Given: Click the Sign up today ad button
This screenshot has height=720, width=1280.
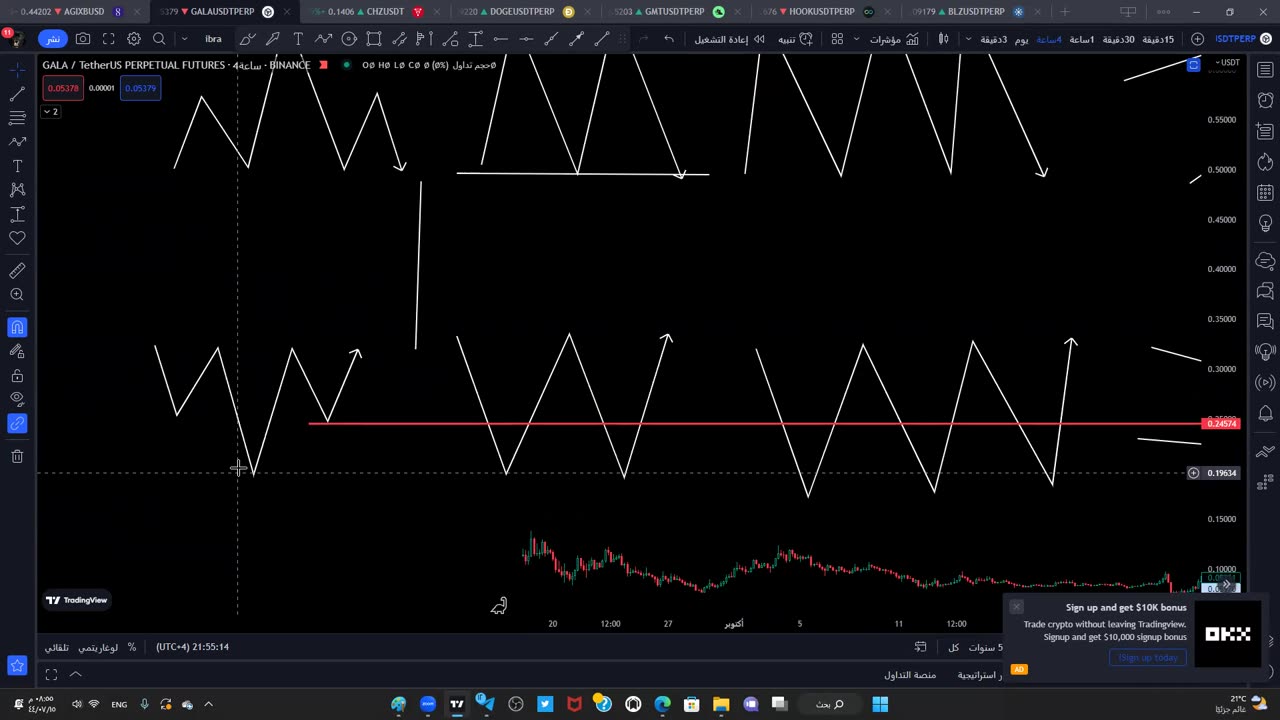Looking at the screenshot, I should coord(1148,657).
